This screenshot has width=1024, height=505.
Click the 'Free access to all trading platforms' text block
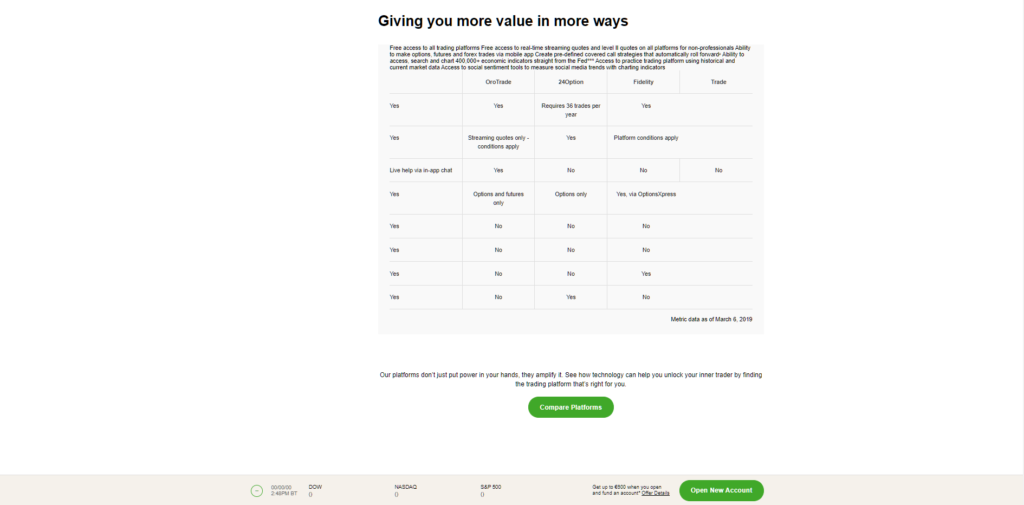click(x=571, y=57)
